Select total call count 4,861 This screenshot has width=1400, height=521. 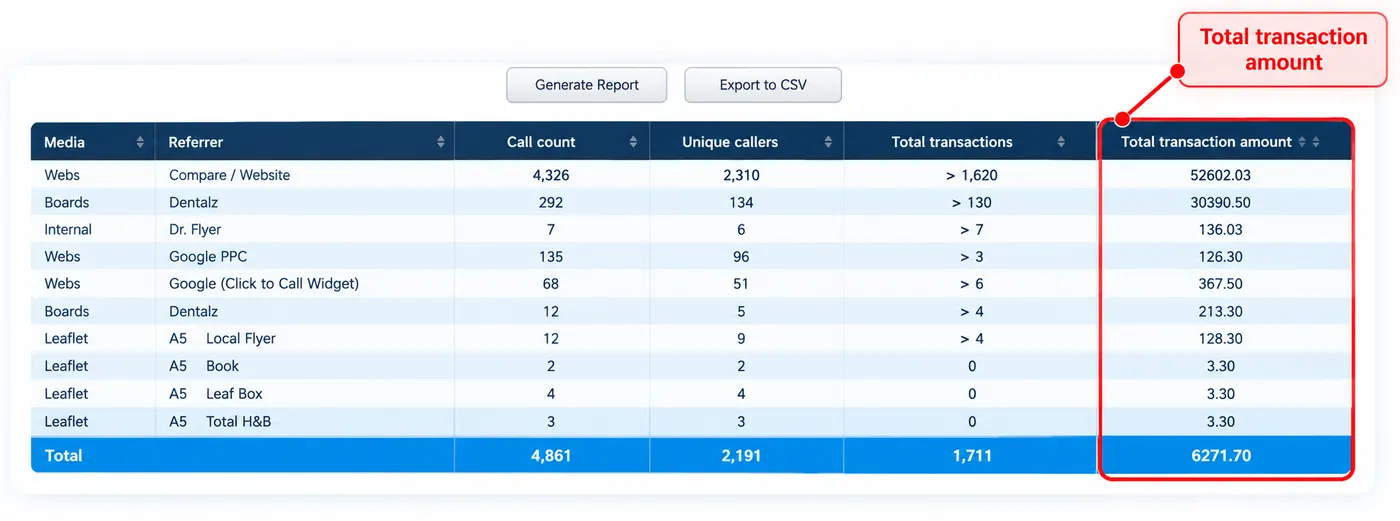[x=551, y=455]
